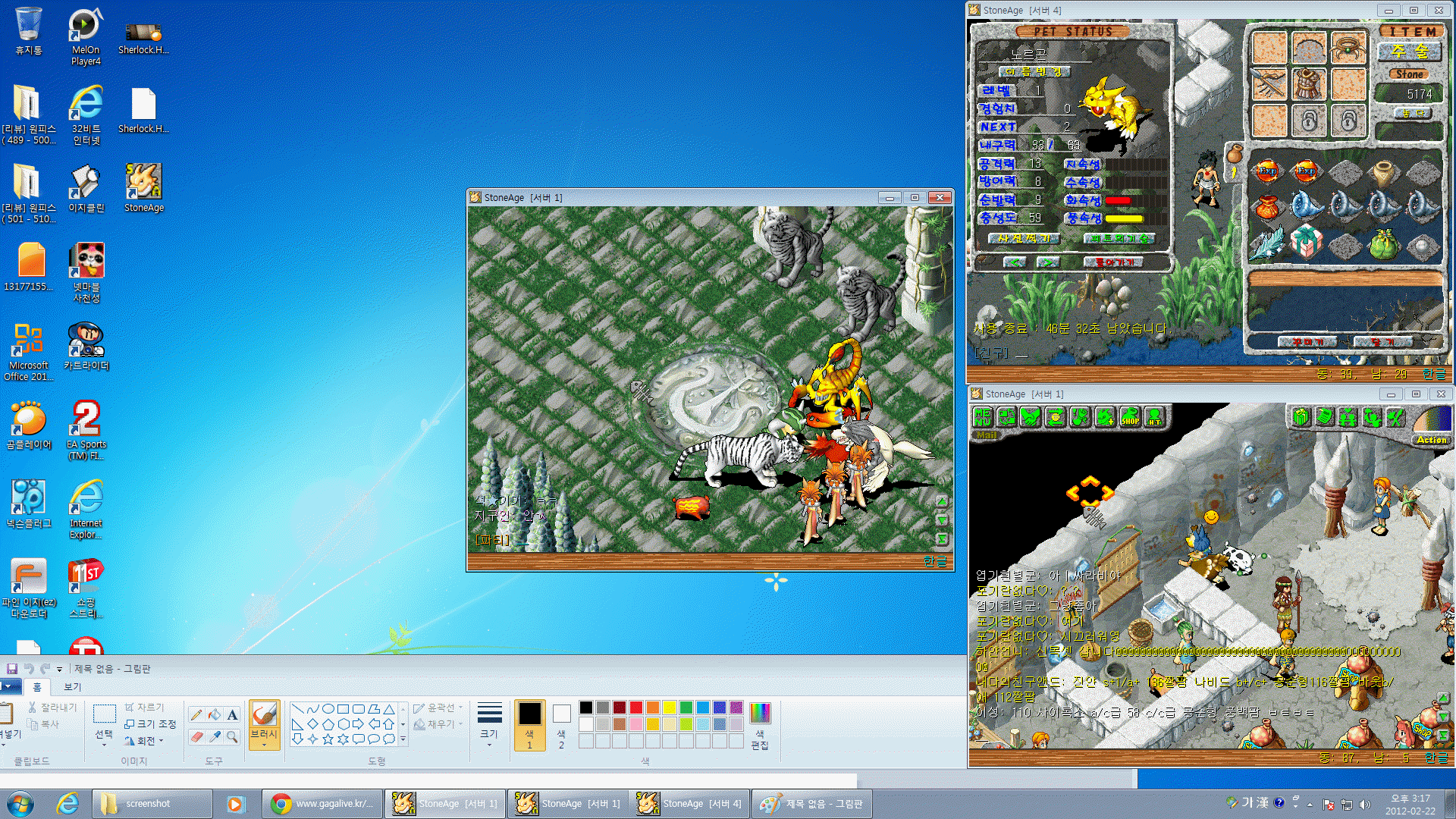Viewport: 1456px width, 819px height.
Task: Open the 선택 selection dropdown
Action: pyautogui.click(x=104, y=738)
